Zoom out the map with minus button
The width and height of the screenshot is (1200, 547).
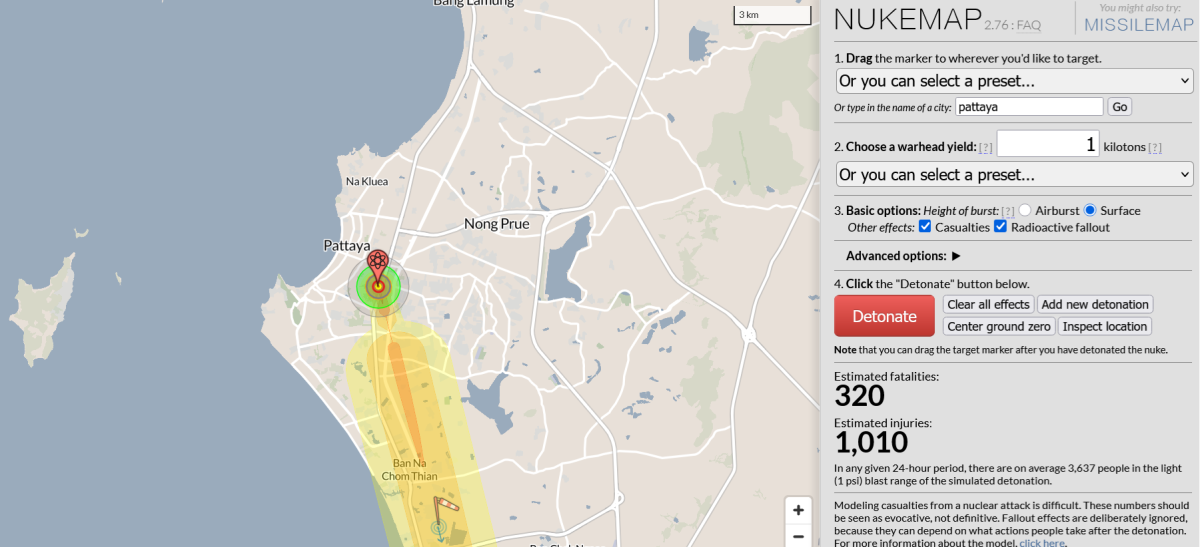798,536
